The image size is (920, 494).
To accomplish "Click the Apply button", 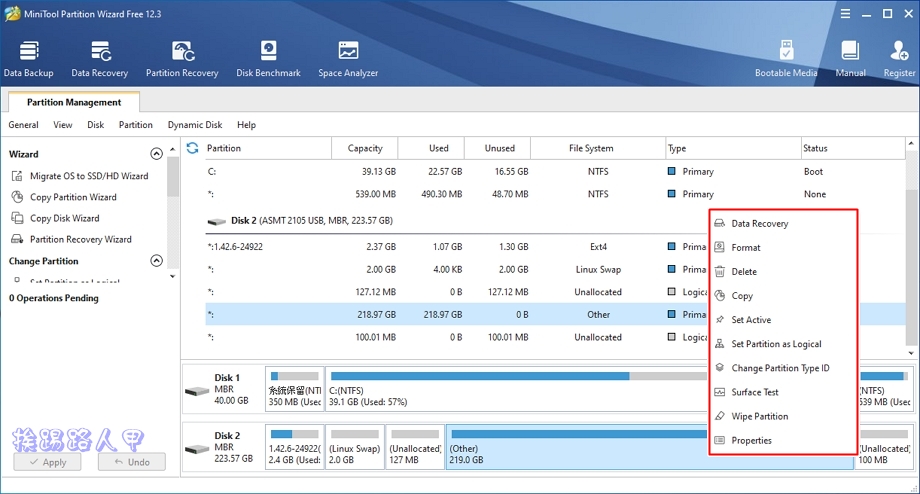I will pyautogui.click(x=47, y=462).
